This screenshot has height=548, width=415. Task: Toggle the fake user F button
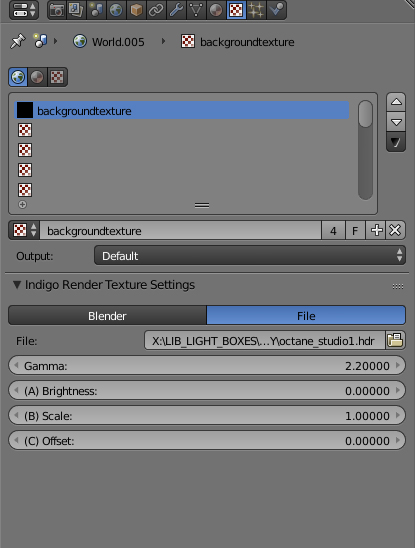click(x=355, y=230)
